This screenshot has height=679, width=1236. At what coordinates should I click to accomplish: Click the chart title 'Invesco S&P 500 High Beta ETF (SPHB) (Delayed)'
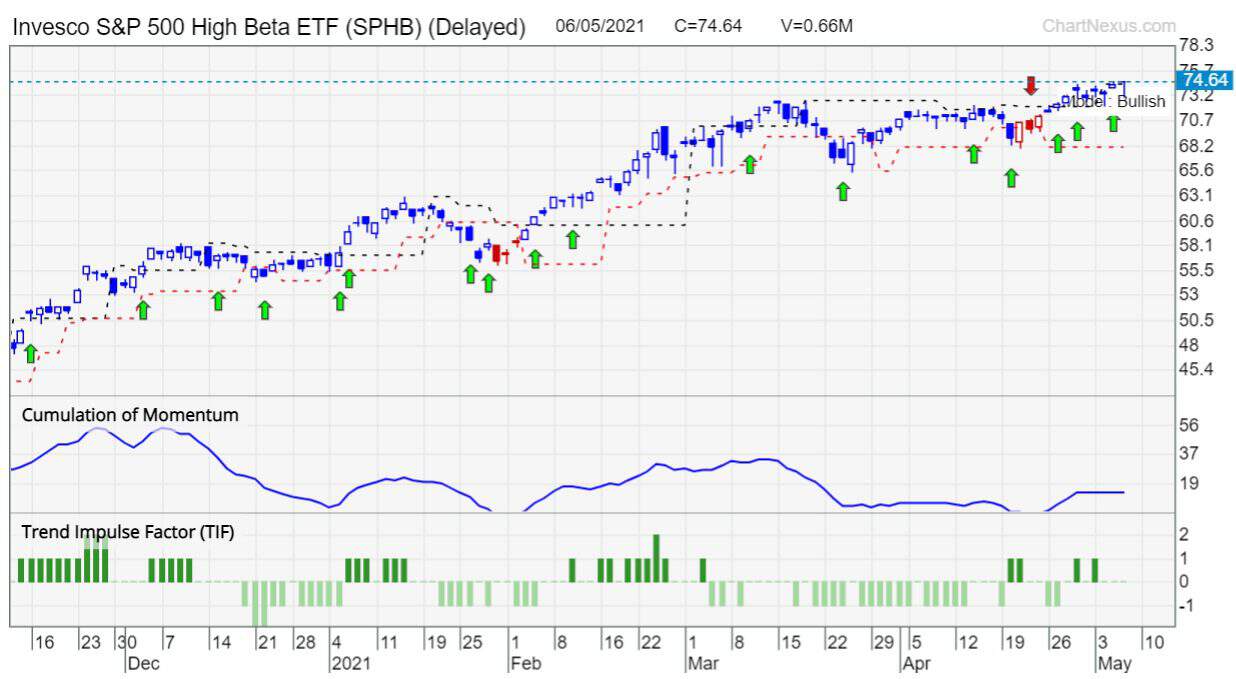click(269, 27)
